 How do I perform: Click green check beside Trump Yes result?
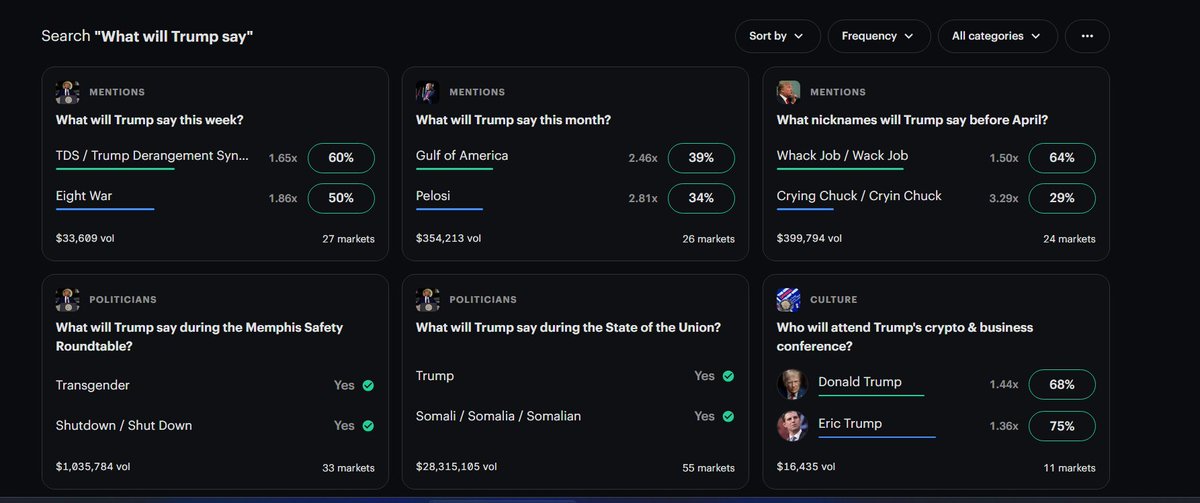pos(728,376)
